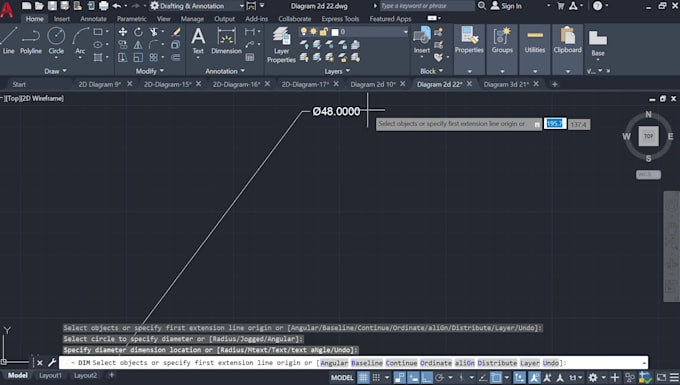This screenshot has width=680, height=385.
Task: Activate the Scale tool
Action: click(x=138, y=57)
